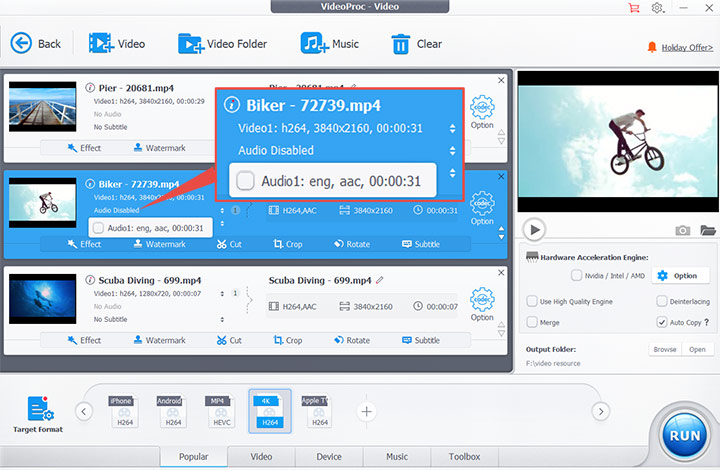
Task: Open output folder icon under preview
Action: point(708,230)
